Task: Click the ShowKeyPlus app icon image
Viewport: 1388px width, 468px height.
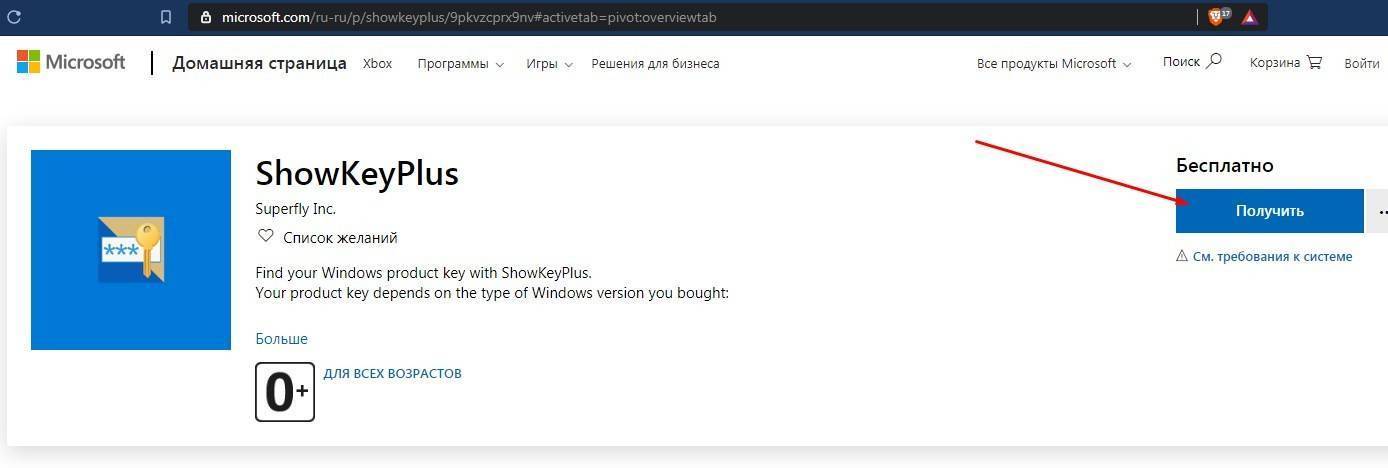Action: point(131,250)
